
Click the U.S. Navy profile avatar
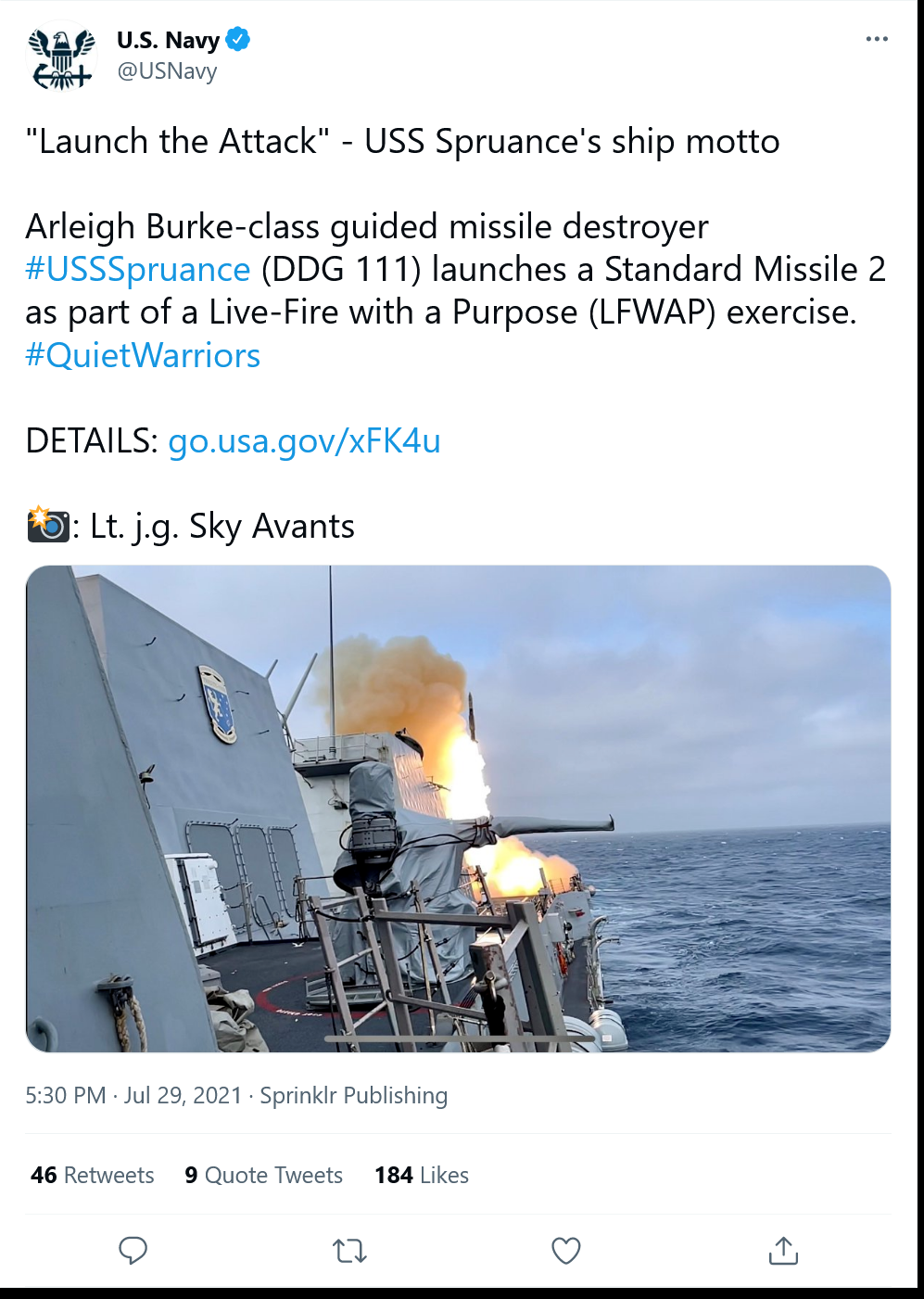(x=62, y=57)
